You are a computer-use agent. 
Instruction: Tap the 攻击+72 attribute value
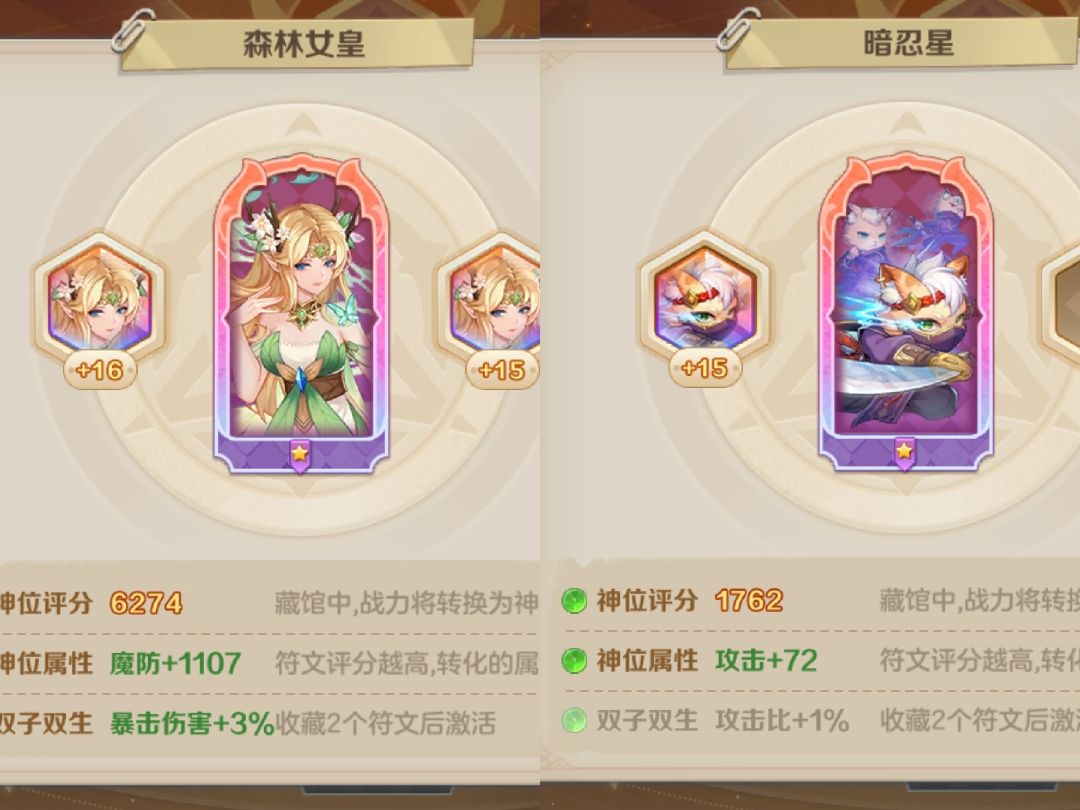point(766,661)
